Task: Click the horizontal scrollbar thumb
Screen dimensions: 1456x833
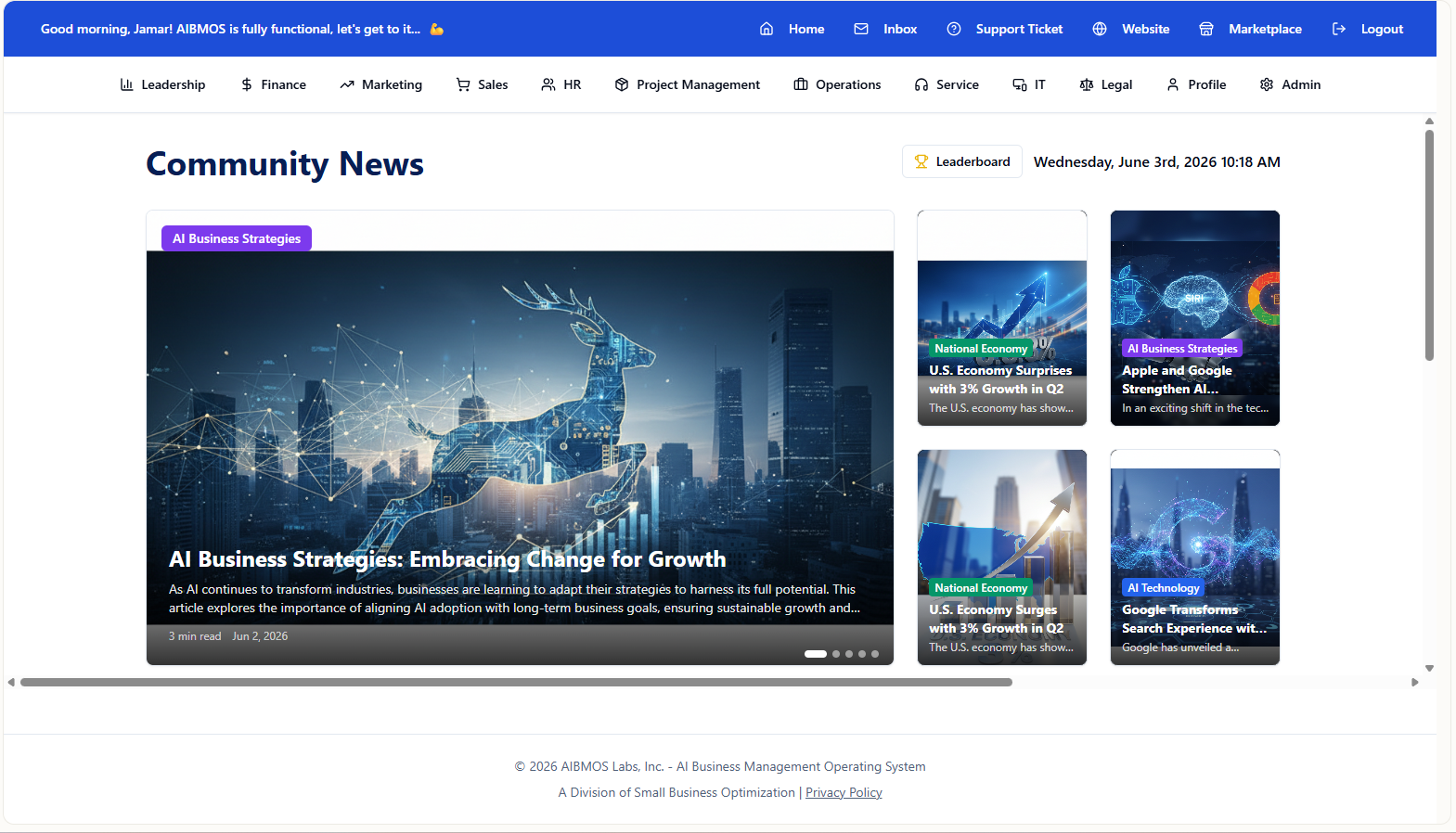Action: [516, 682]
